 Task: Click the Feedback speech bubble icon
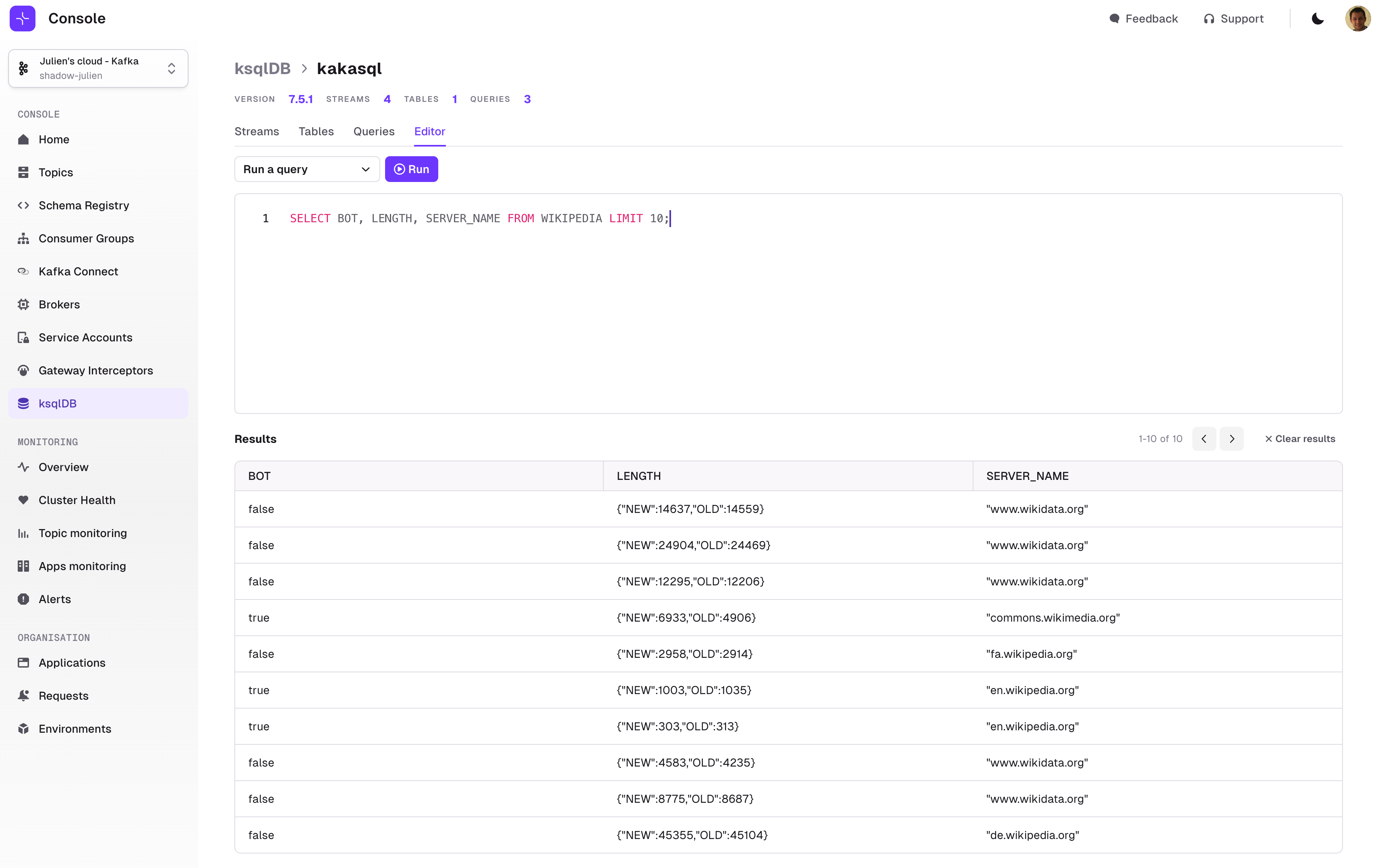[1114, 19]
